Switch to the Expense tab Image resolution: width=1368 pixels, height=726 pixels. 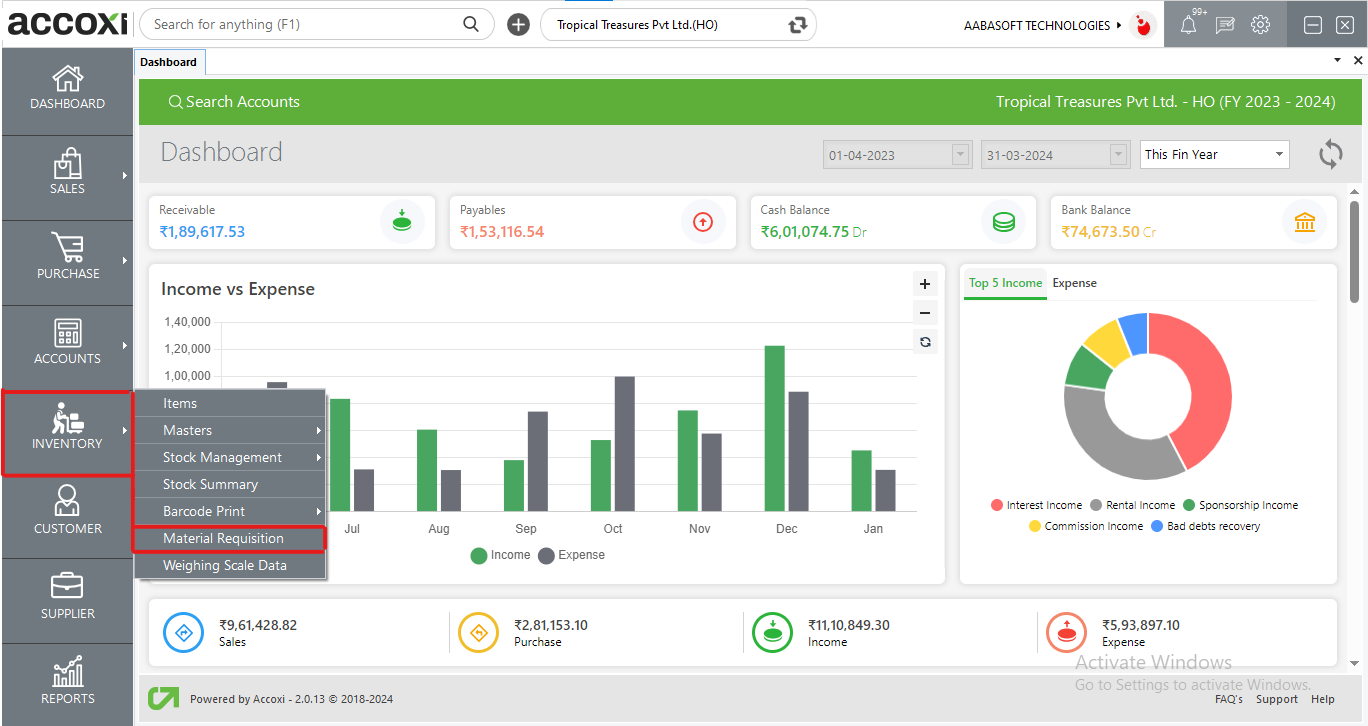coord(1074,283)
